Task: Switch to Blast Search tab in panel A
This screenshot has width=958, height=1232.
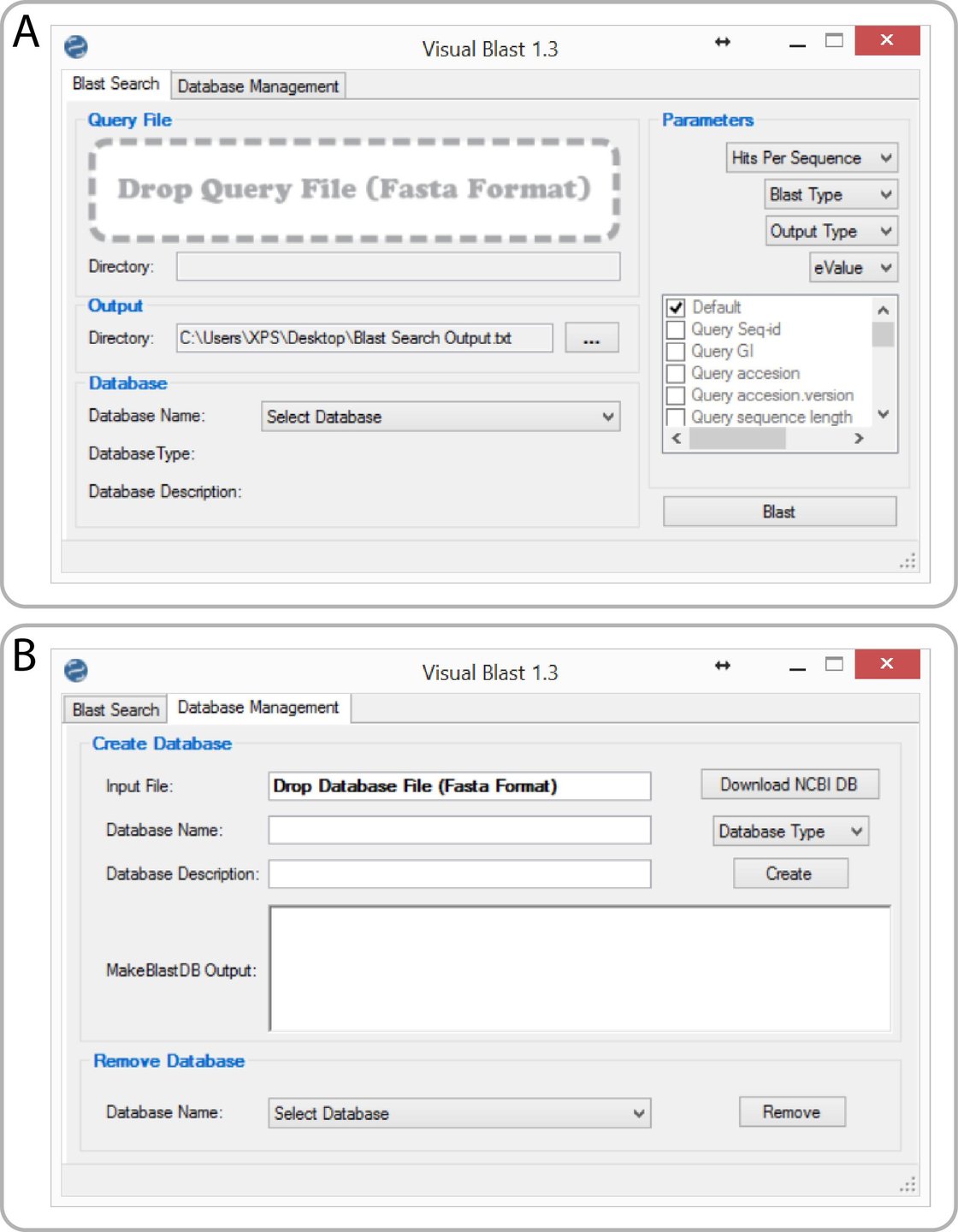Action: point(116,84)
